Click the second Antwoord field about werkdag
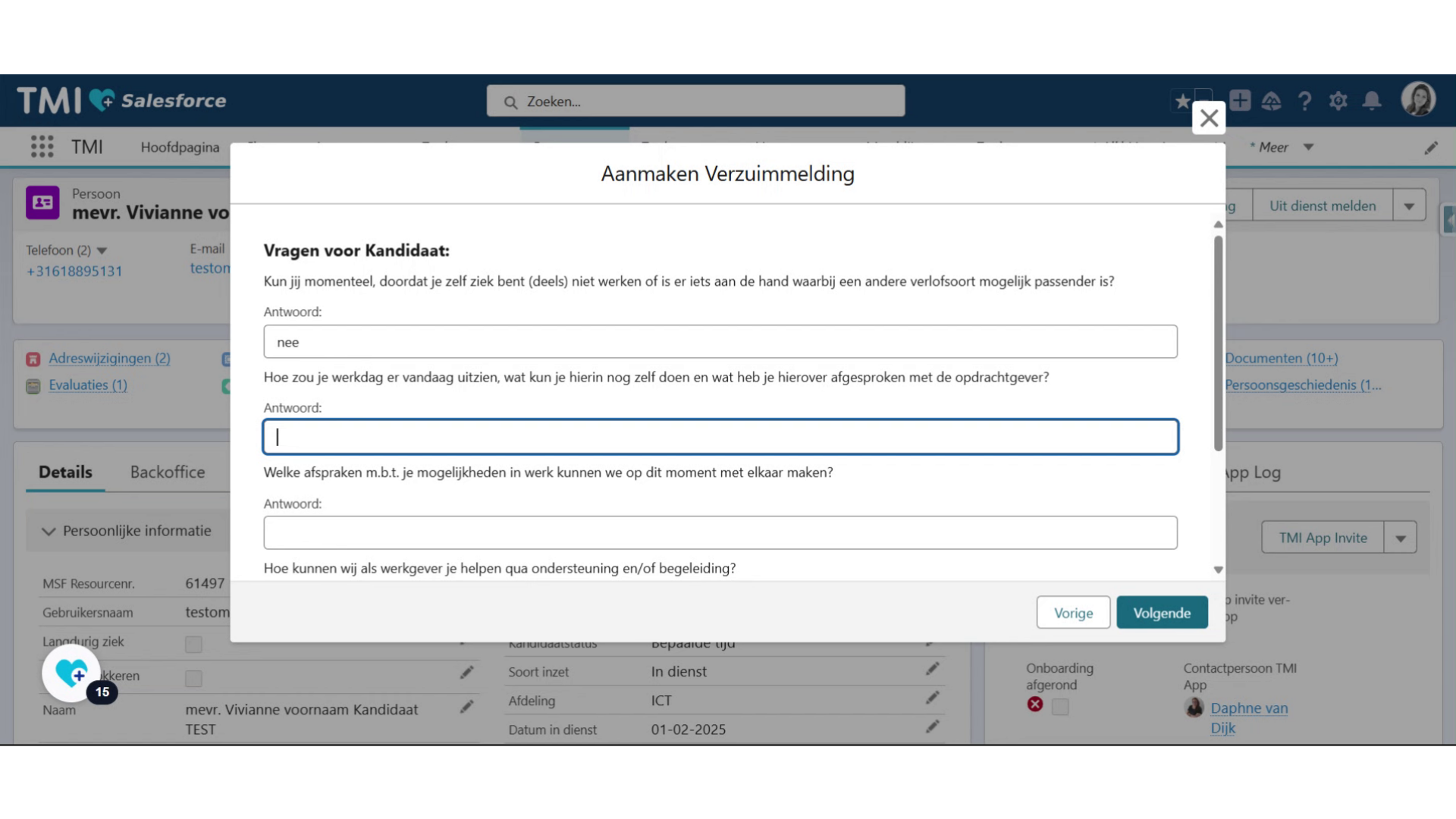Image resolution: width=1456 pixels, height=819 pixels. (x=720, y=437)
